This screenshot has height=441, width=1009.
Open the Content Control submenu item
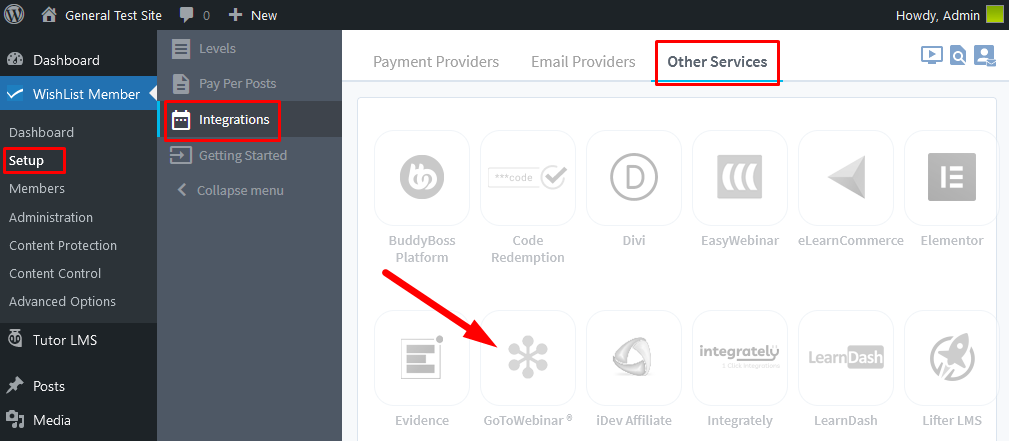pyautogui.click(x=55, y=274)
